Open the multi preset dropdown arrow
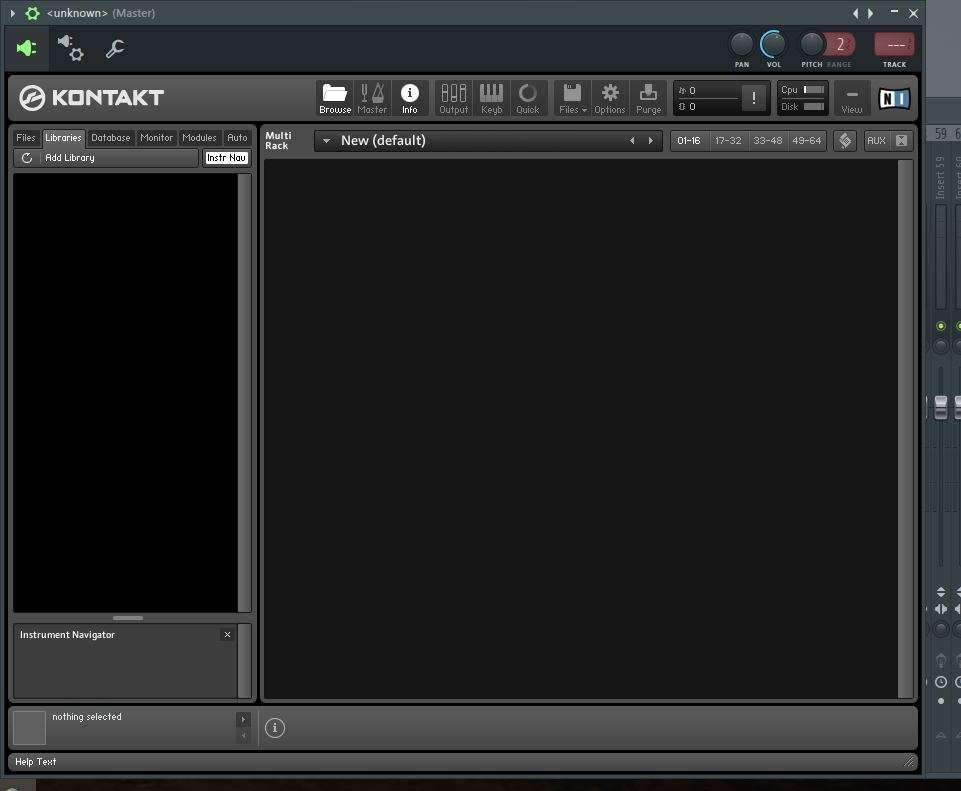Viewport: 961px width, 791px height. 327,140
